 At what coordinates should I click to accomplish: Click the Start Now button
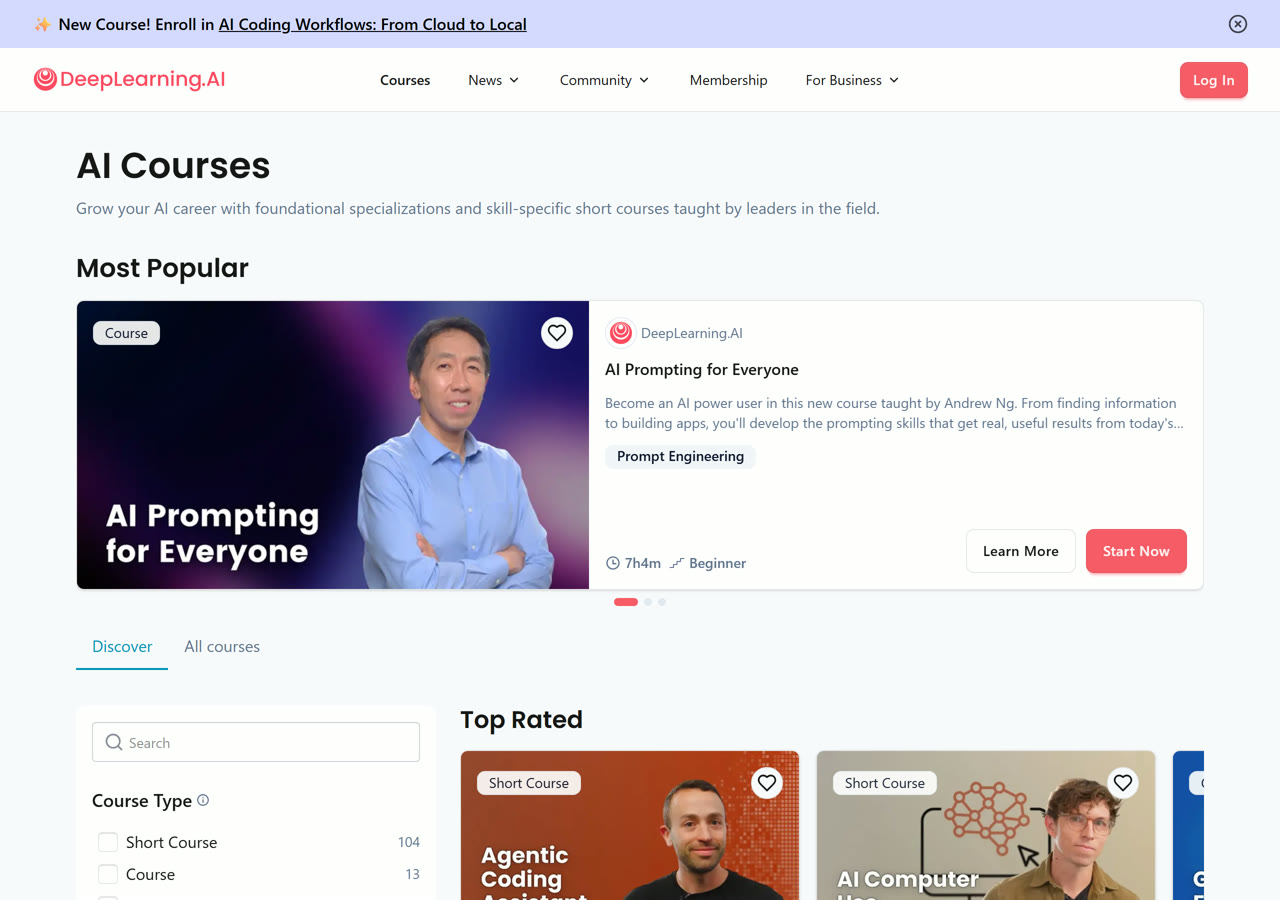pyautogui.click(x=1136, y=551)
